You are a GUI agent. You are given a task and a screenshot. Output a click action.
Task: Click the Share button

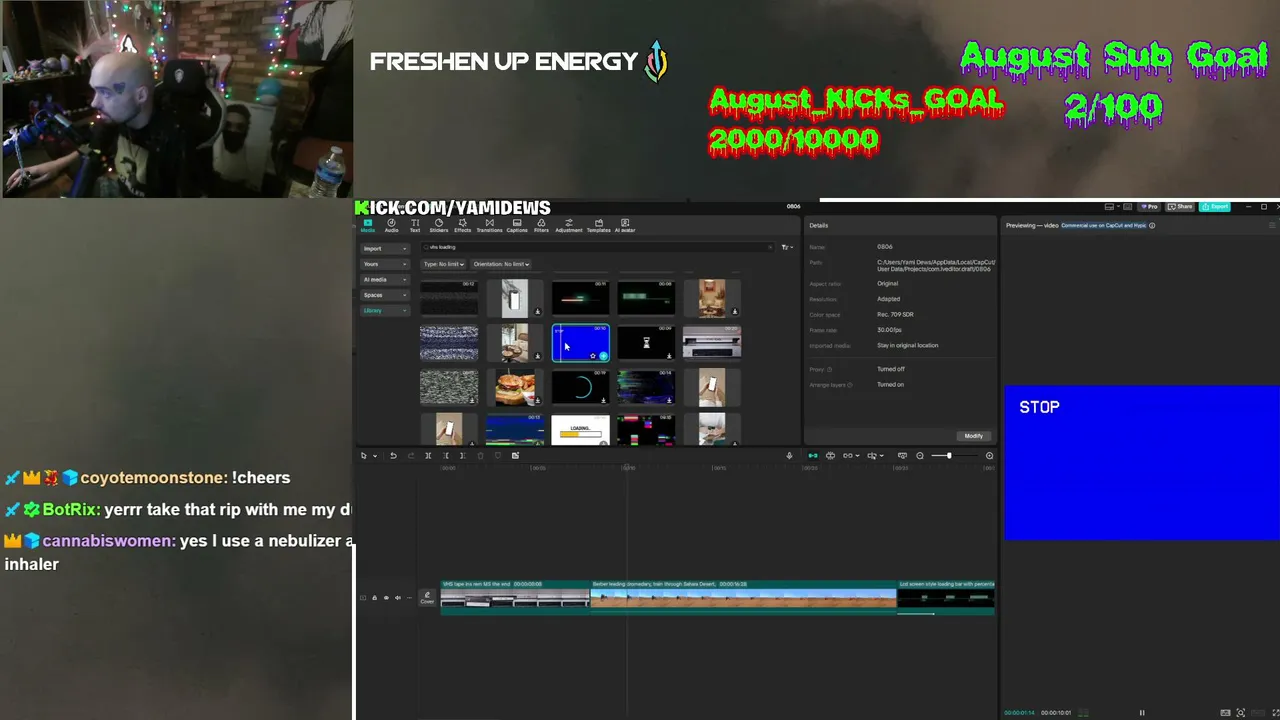coord(1181,207)
